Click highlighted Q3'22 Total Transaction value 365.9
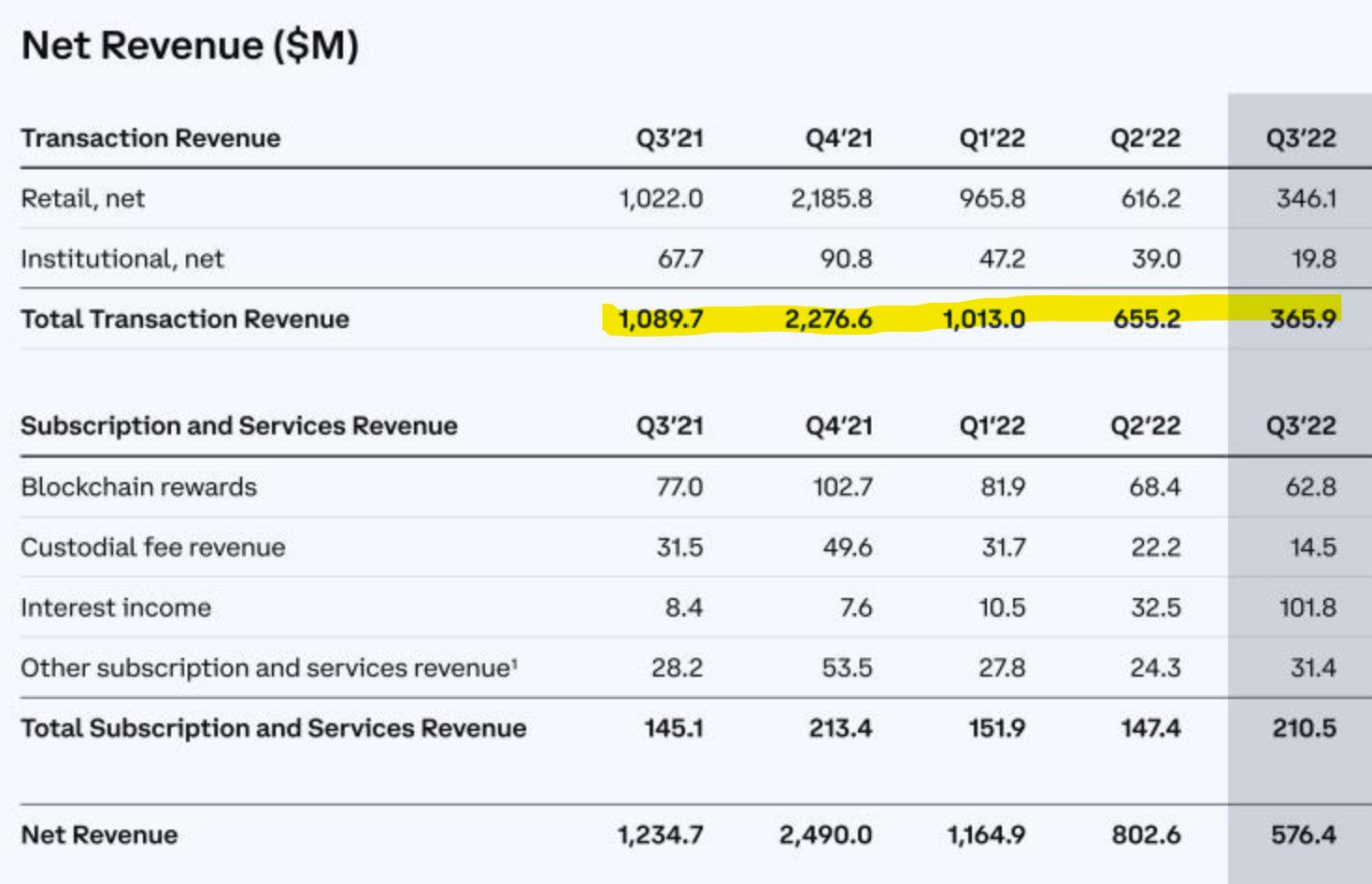The image size is (1372, 884). coord(1302,320)
